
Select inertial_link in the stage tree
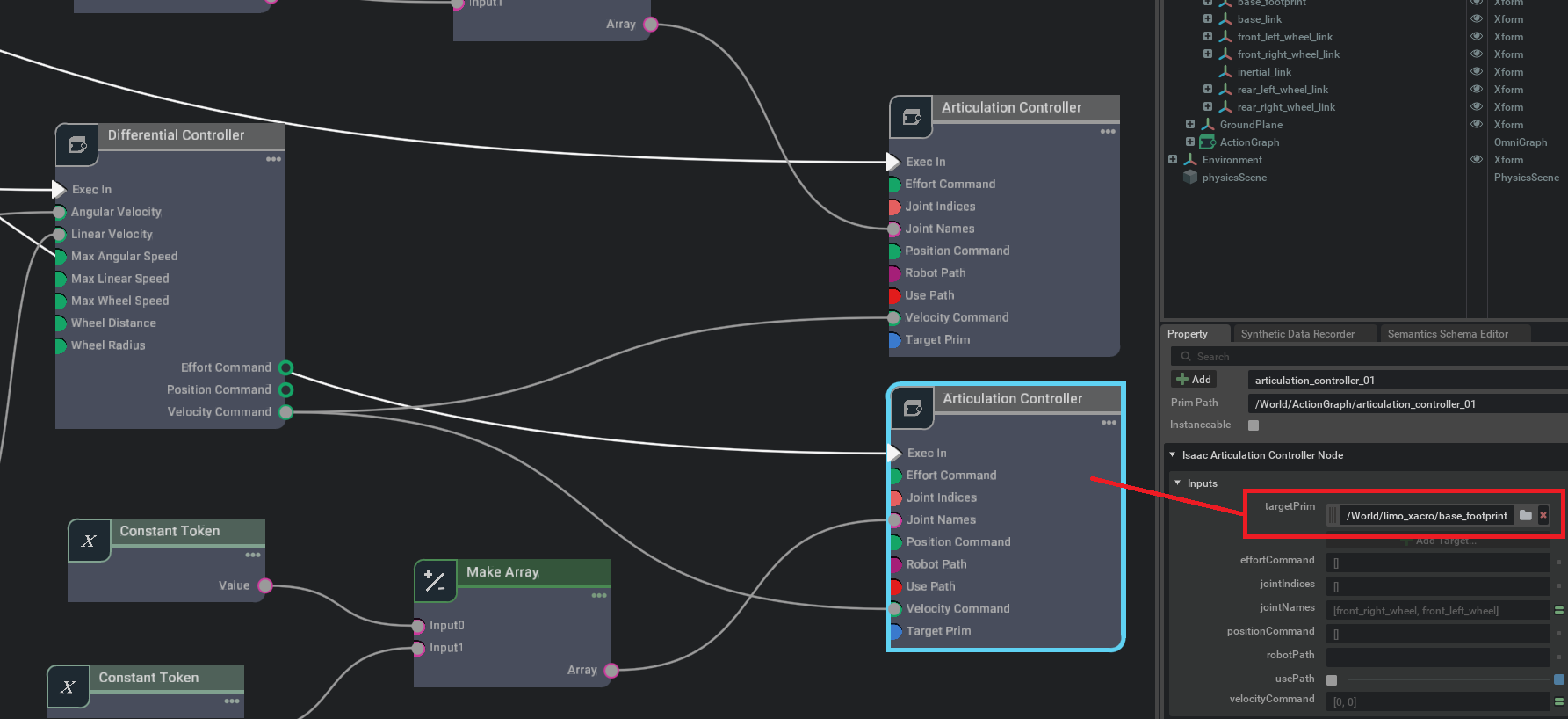pyautogui.click(x=1264, y=72)
